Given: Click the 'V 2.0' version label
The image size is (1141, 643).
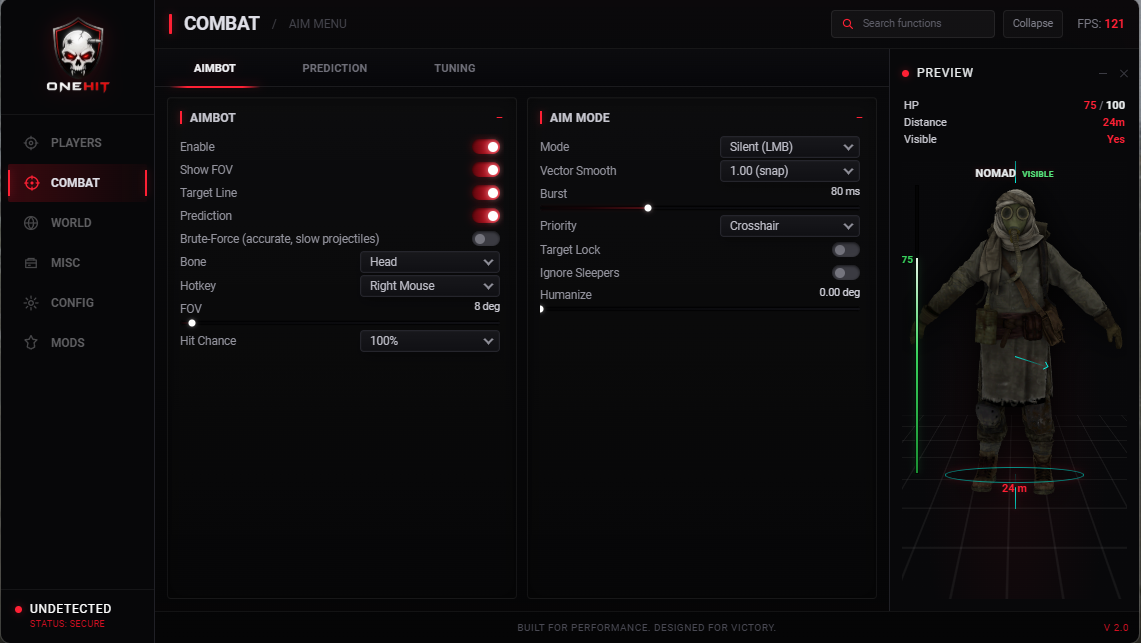Looking at the screenshot, I should 1116,628.
